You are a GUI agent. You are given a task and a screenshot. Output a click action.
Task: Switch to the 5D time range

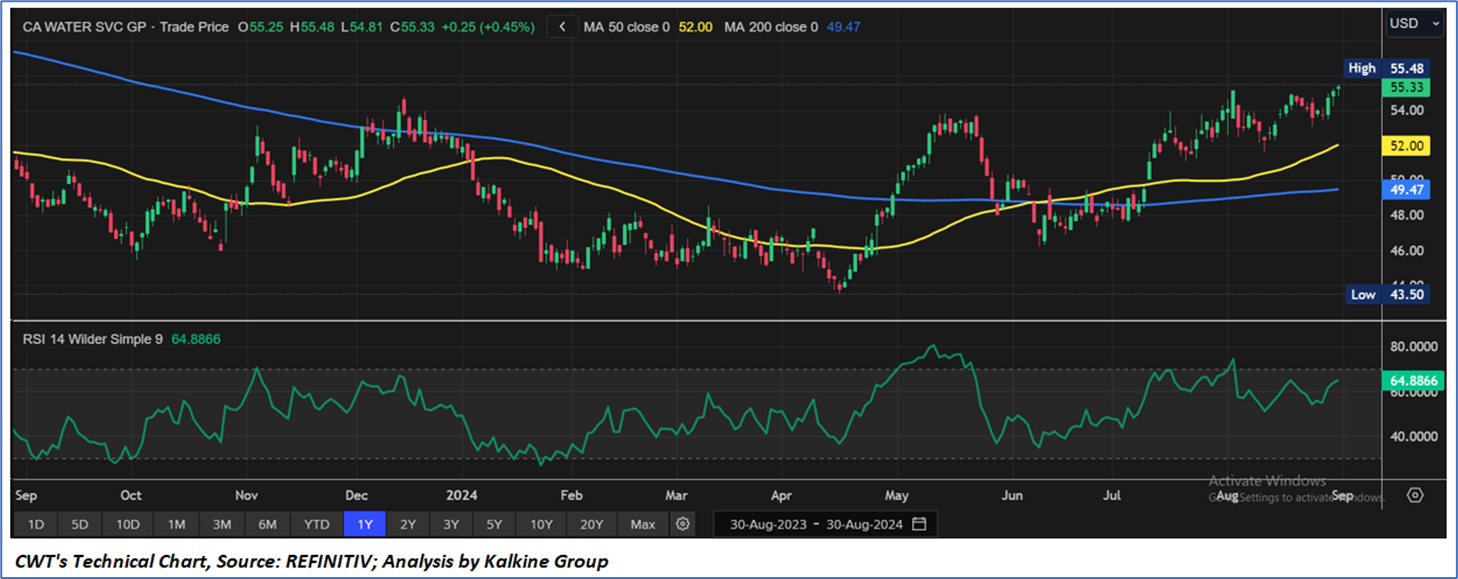click(80, 524)
